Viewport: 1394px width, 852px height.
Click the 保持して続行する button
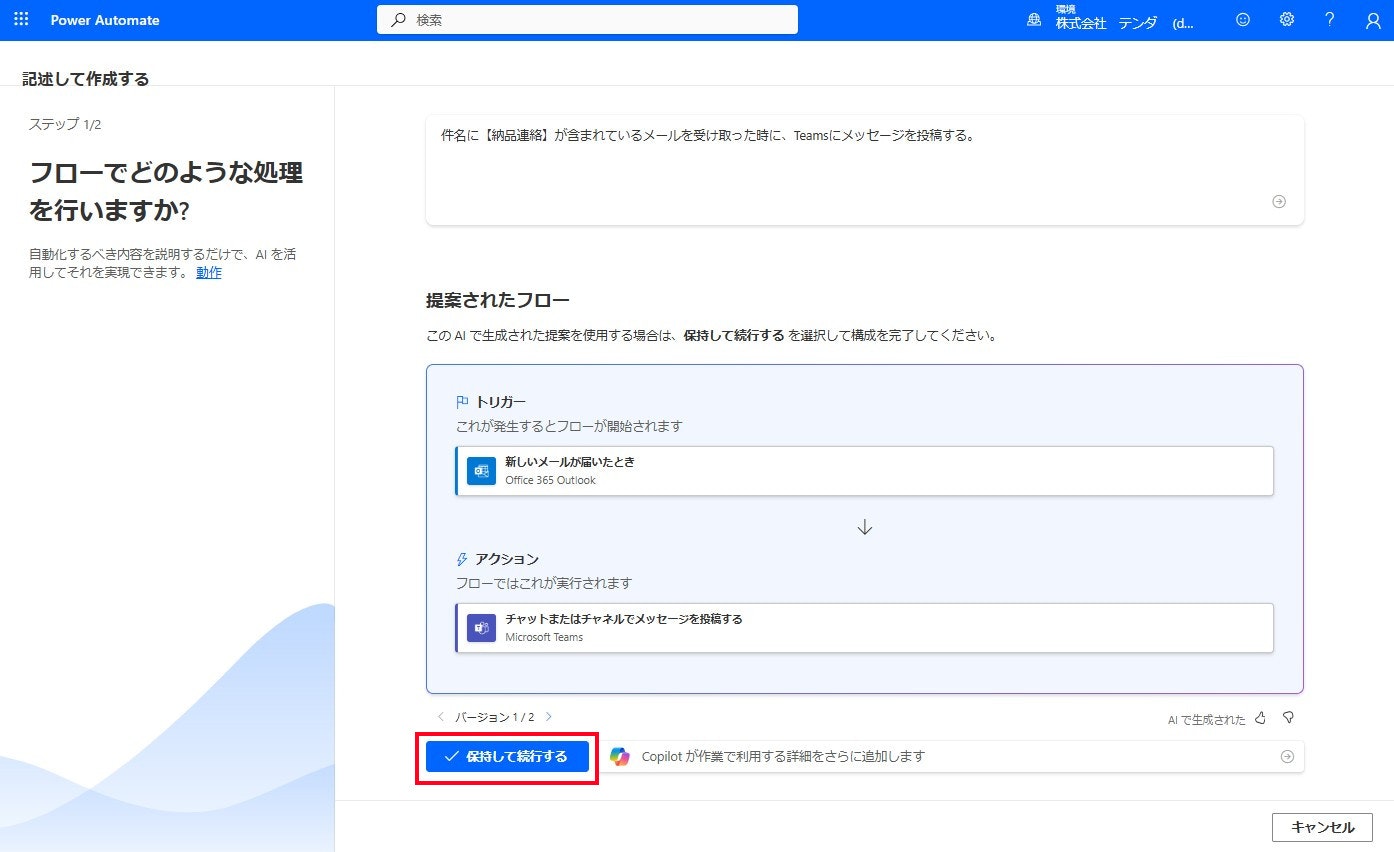tap(506, 756)
